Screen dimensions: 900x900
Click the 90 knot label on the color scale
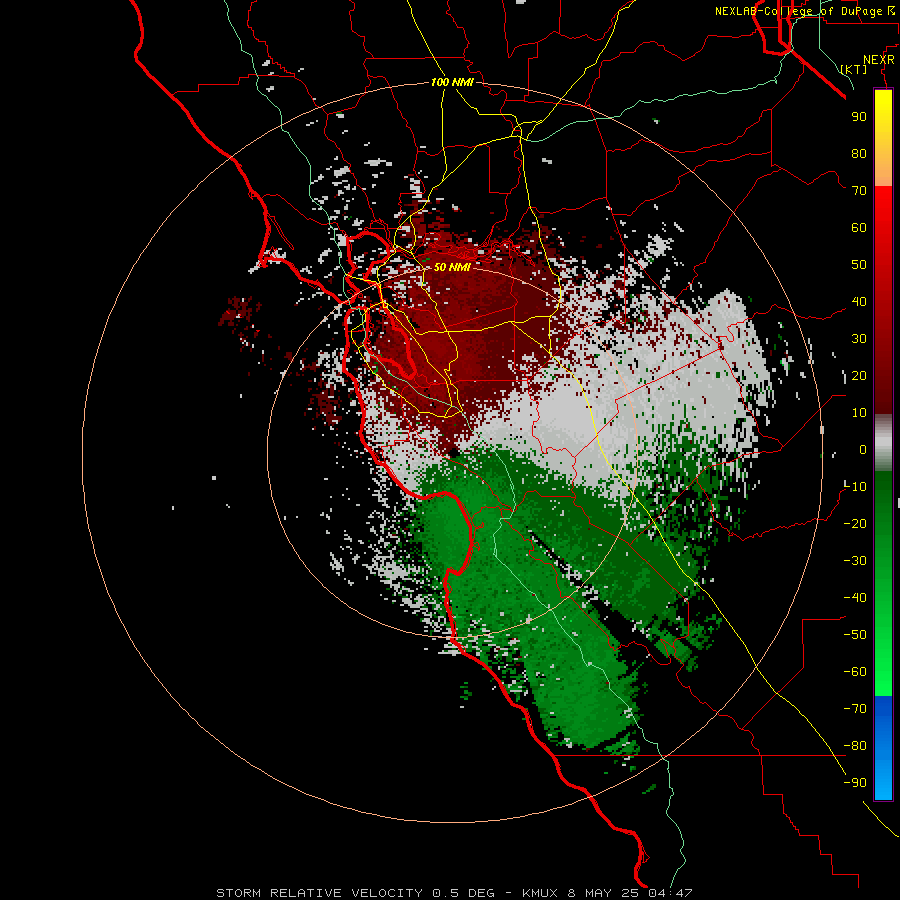click(x=859, y=117)
